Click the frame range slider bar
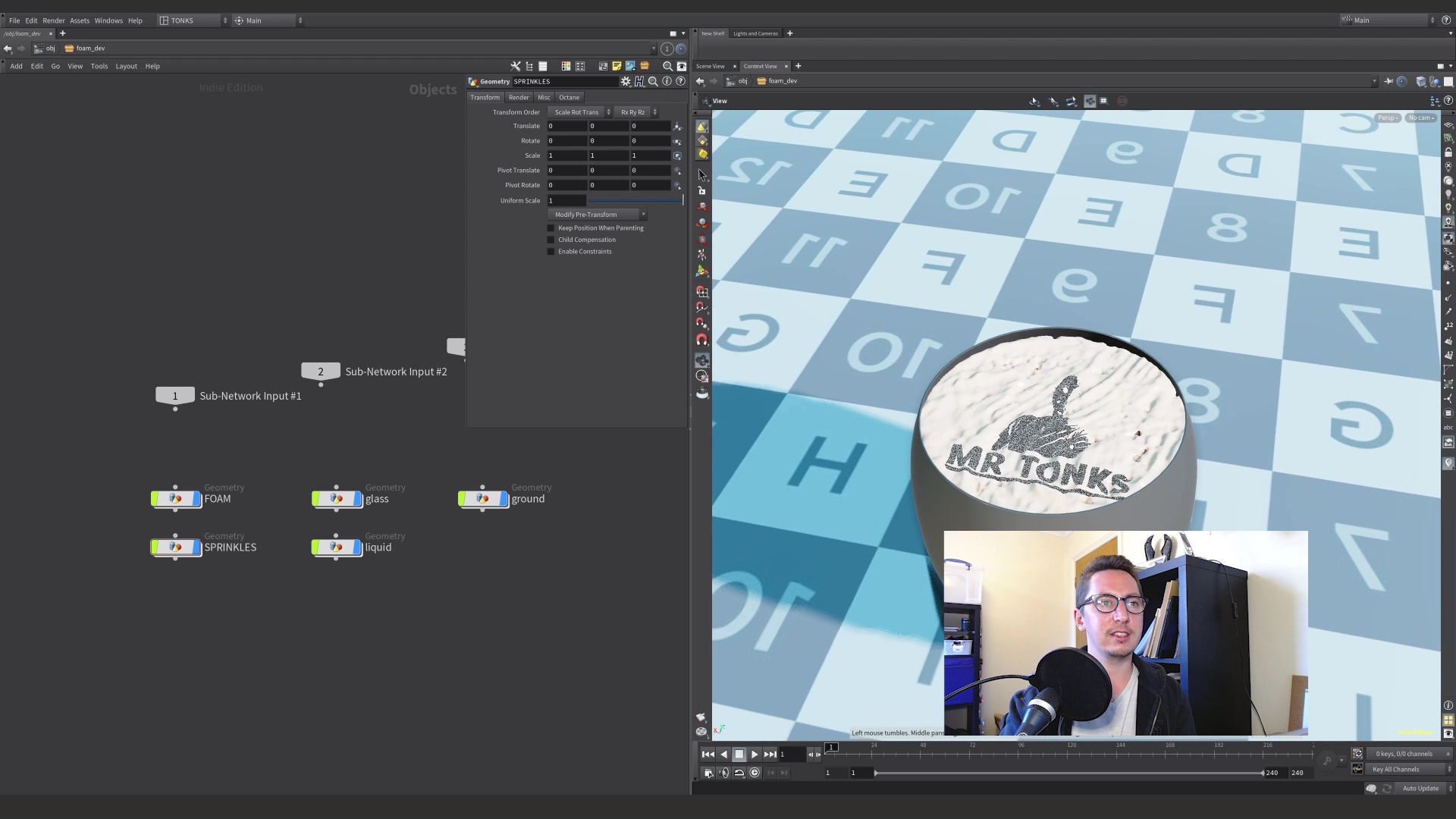 1069,773
